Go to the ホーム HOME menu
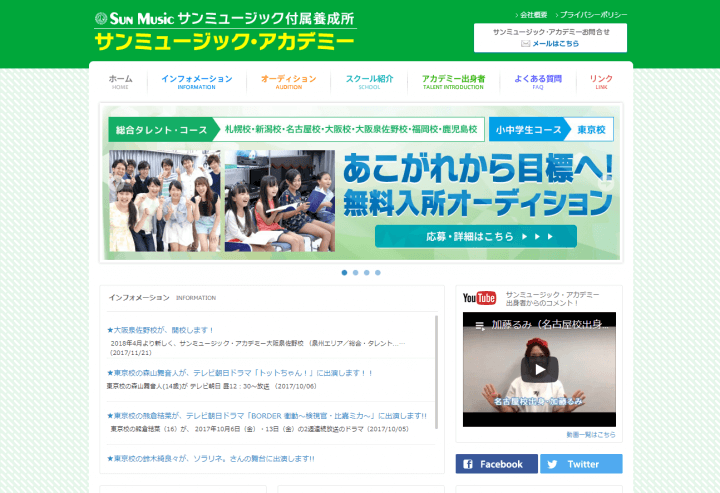 coord(120,82)
